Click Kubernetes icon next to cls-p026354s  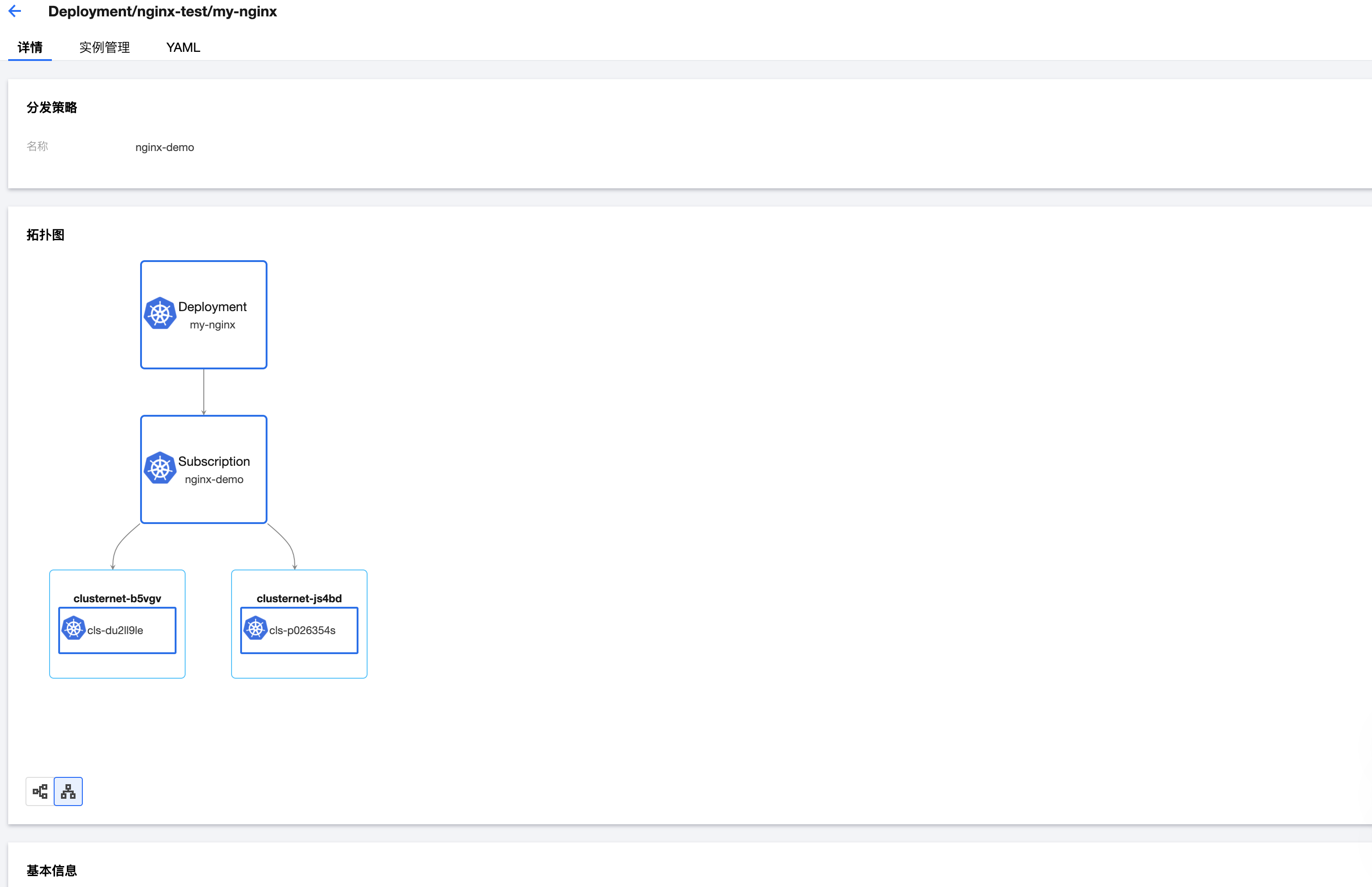255,628
